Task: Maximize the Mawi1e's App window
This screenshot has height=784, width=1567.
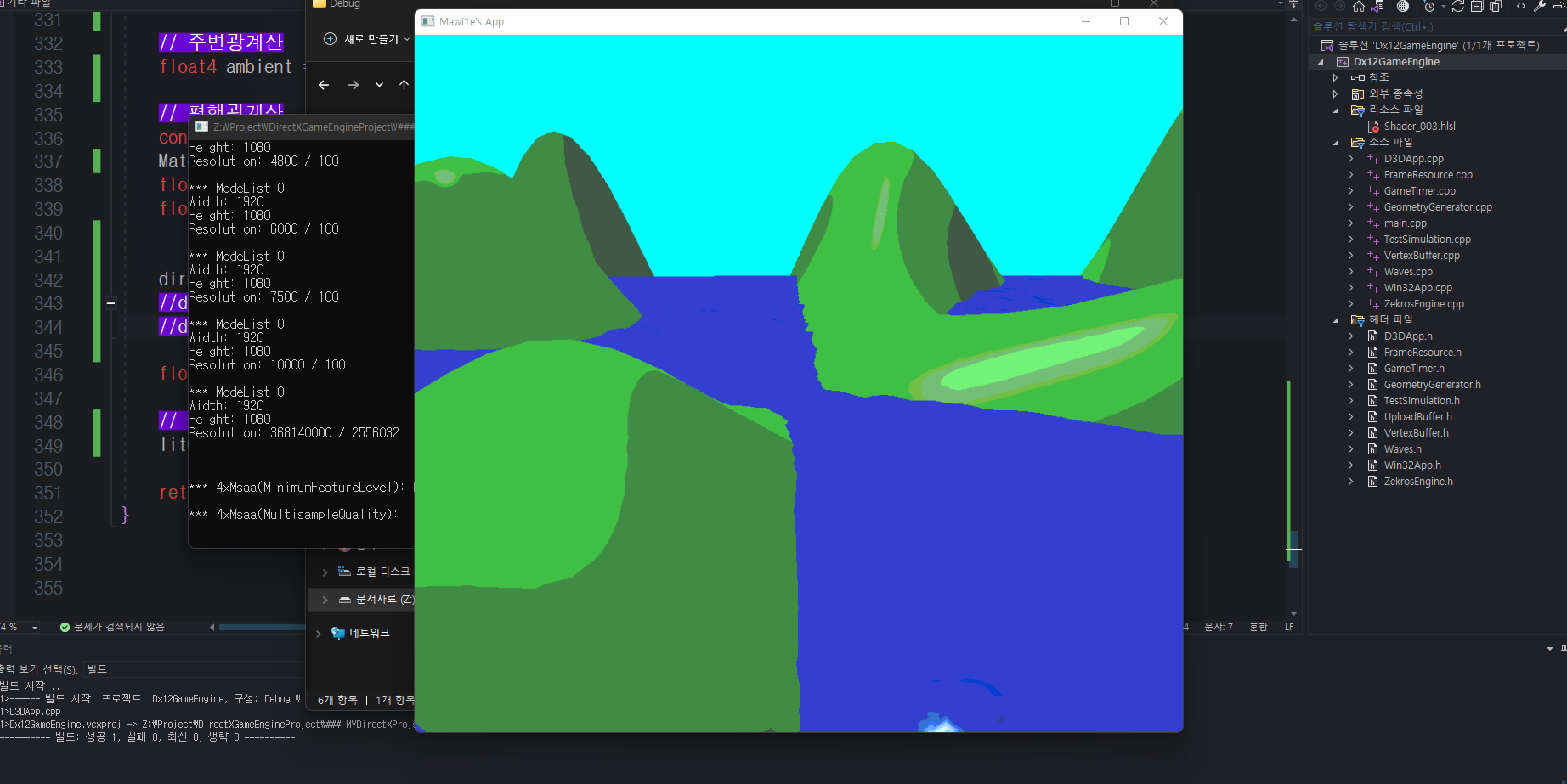Action: [1124, 21]
